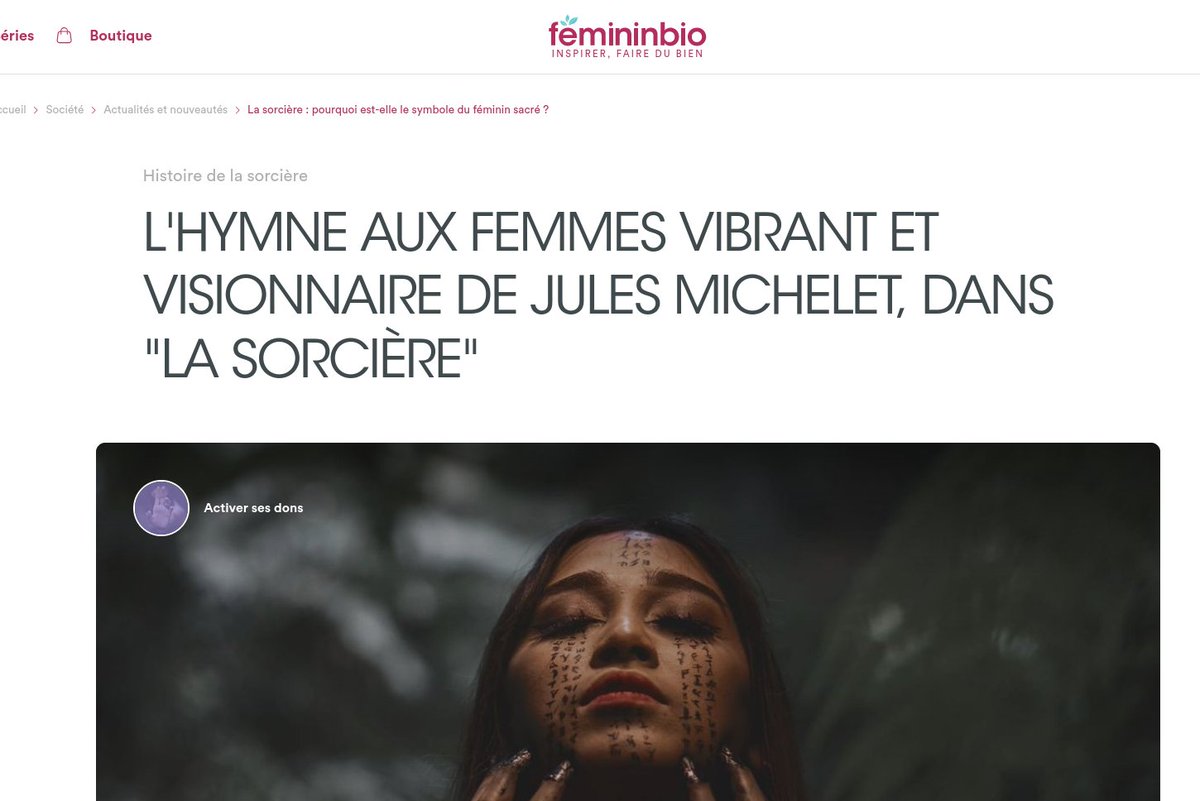The image size is (1200, 801).
Task: Click the Activer ses dons author avatar
Action: 162,508
